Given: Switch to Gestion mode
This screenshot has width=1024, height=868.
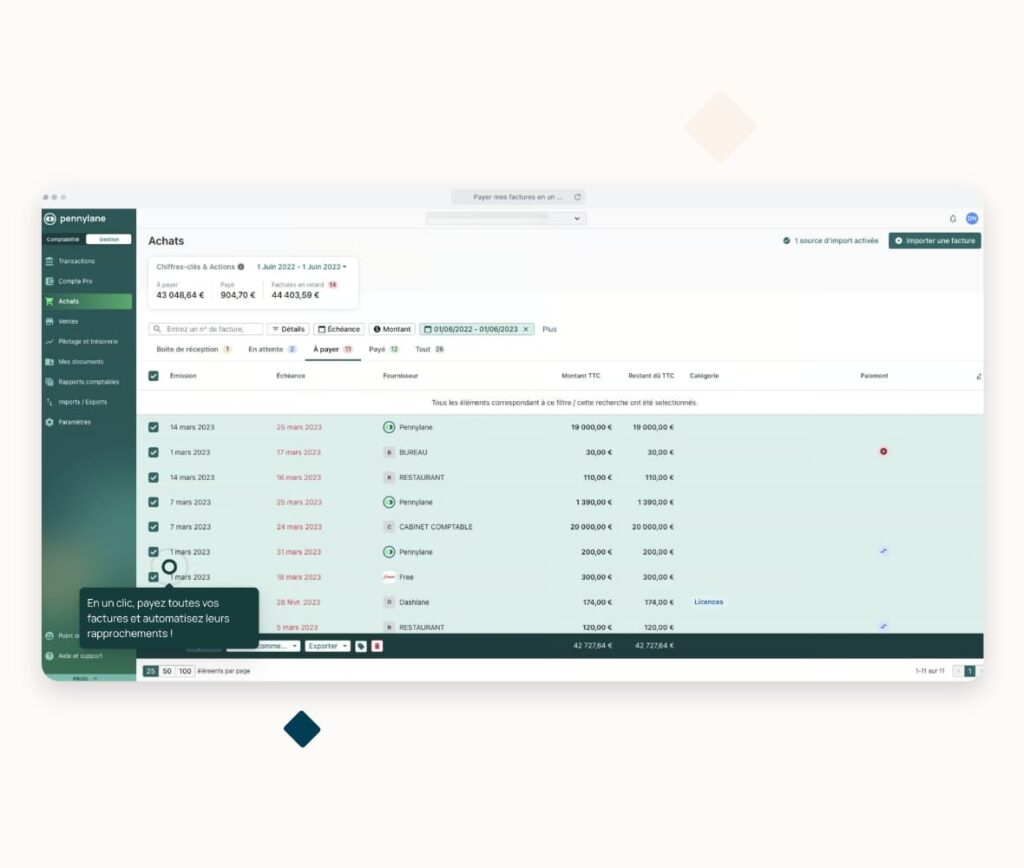Looking at the screenshot, I should [x=108, y=240].
